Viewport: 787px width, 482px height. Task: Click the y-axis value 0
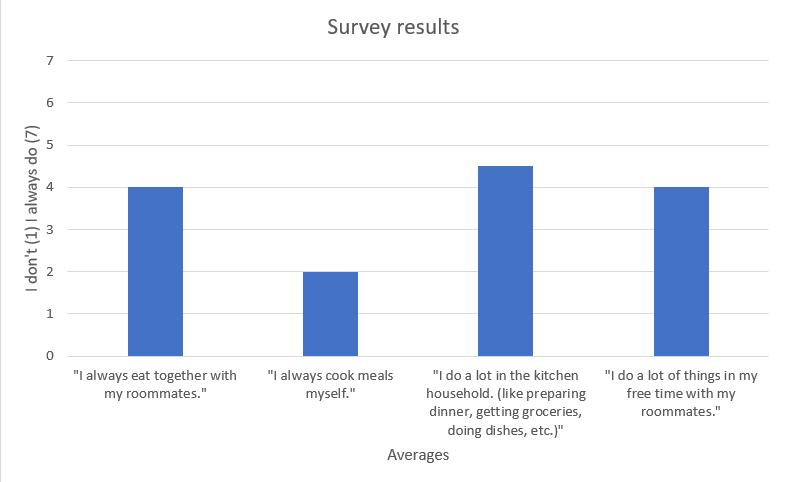(x=50, y=356)
